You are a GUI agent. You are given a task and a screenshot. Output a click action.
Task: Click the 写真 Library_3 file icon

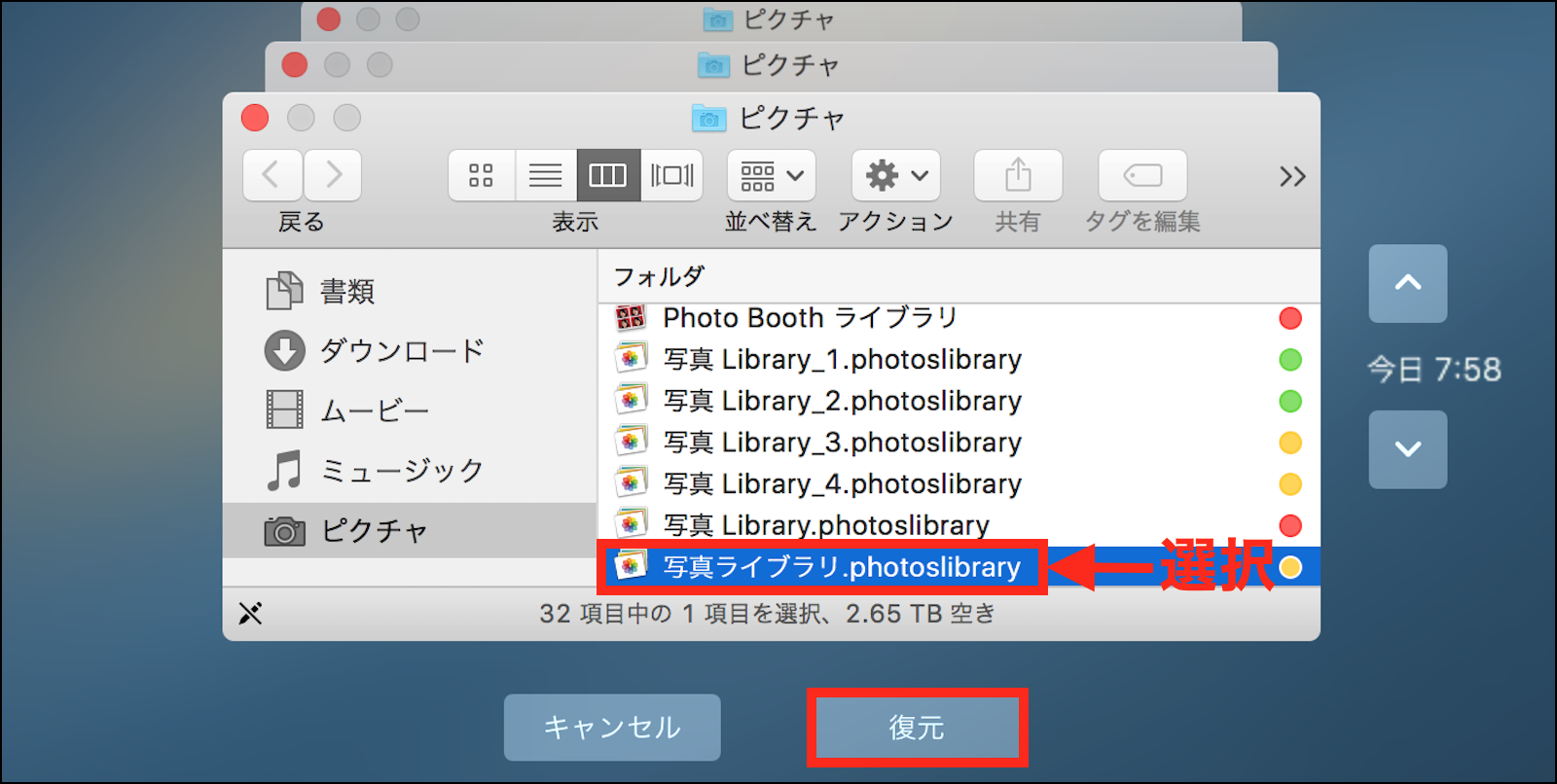631,442
